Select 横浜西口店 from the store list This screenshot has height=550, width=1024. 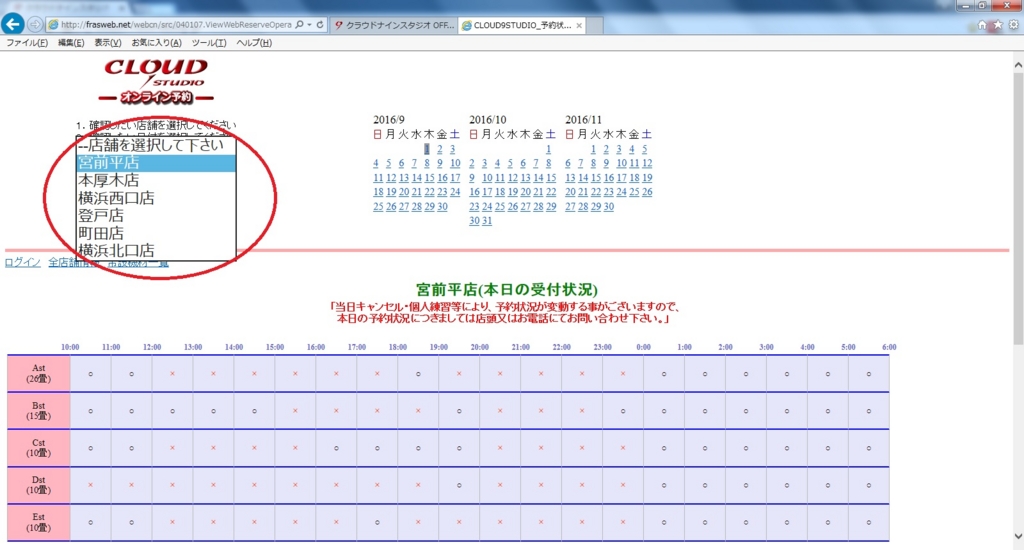tap(156, 198)
